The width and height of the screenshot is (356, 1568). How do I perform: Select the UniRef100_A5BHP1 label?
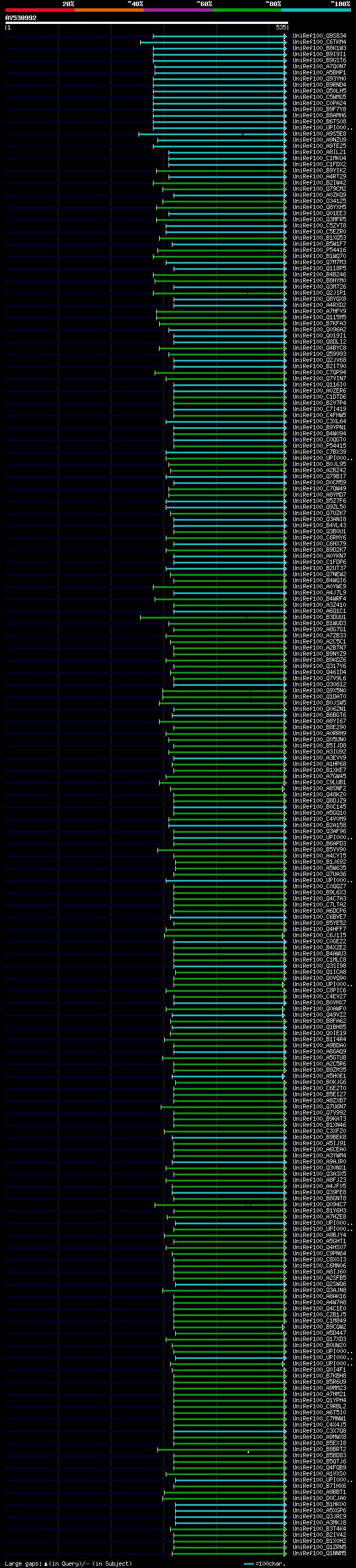pyautogui.click(x=319, y=72)
